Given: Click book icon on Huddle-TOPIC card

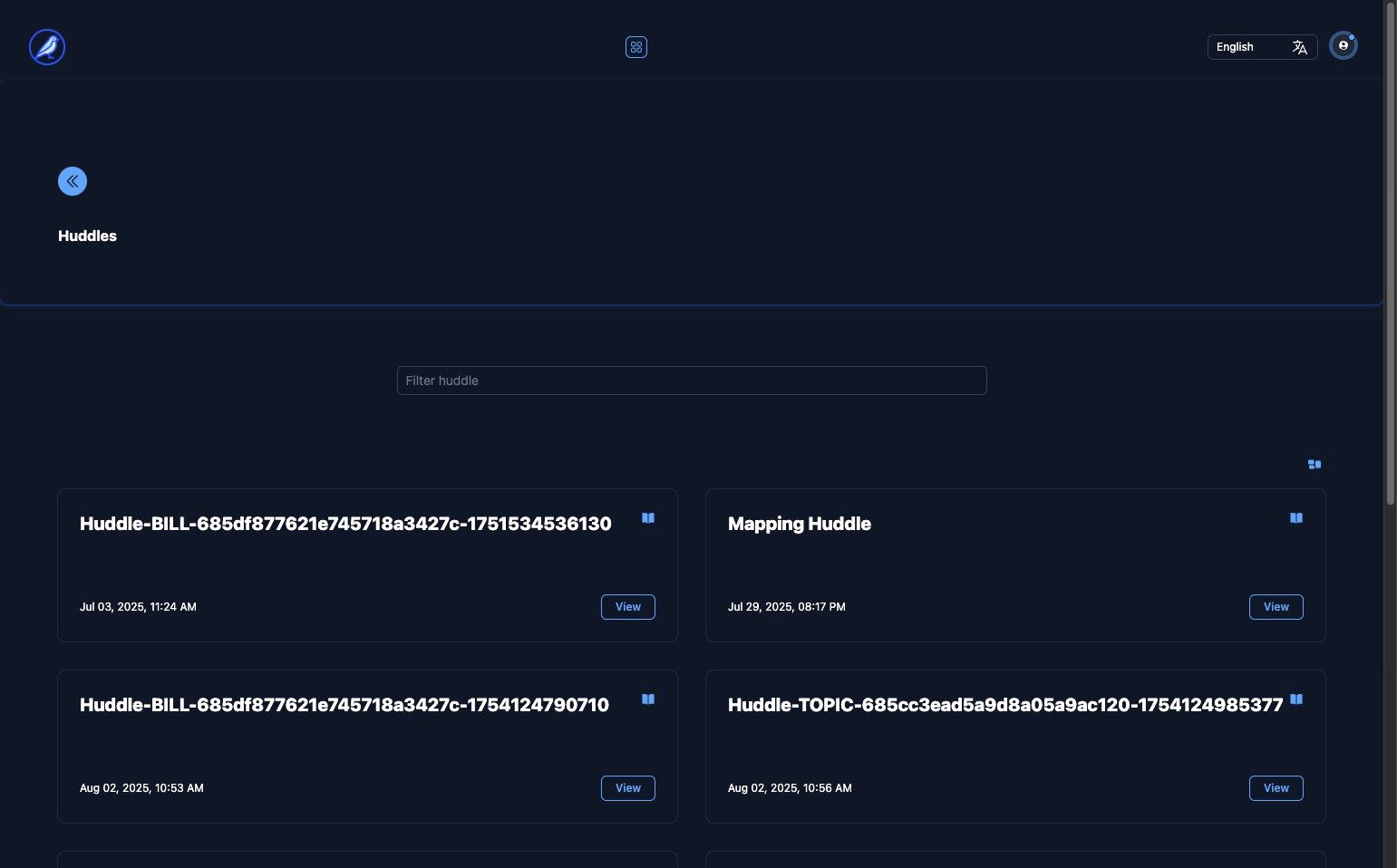Looking at the screenshot, I should pyautogui.click(x=1296, y=699).
